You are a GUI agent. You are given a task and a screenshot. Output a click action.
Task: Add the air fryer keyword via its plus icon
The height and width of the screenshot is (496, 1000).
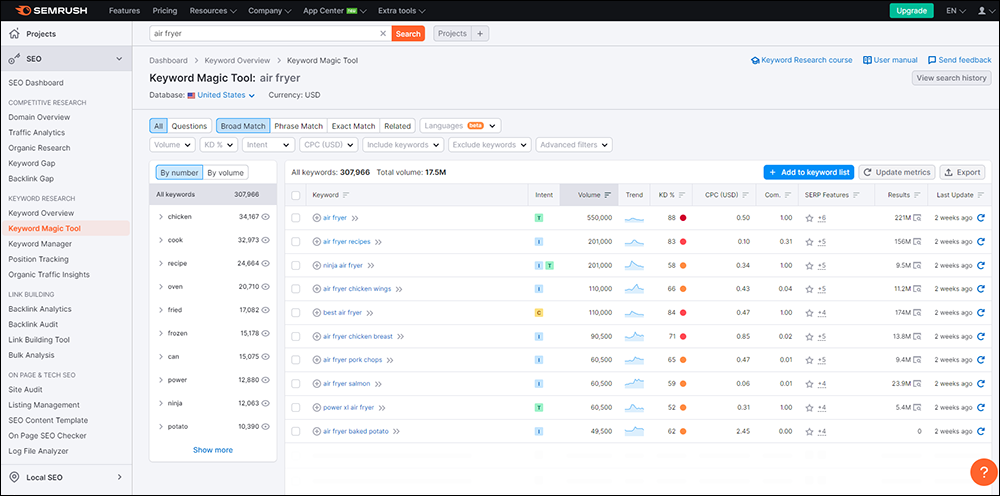click(x=317, y=218)
